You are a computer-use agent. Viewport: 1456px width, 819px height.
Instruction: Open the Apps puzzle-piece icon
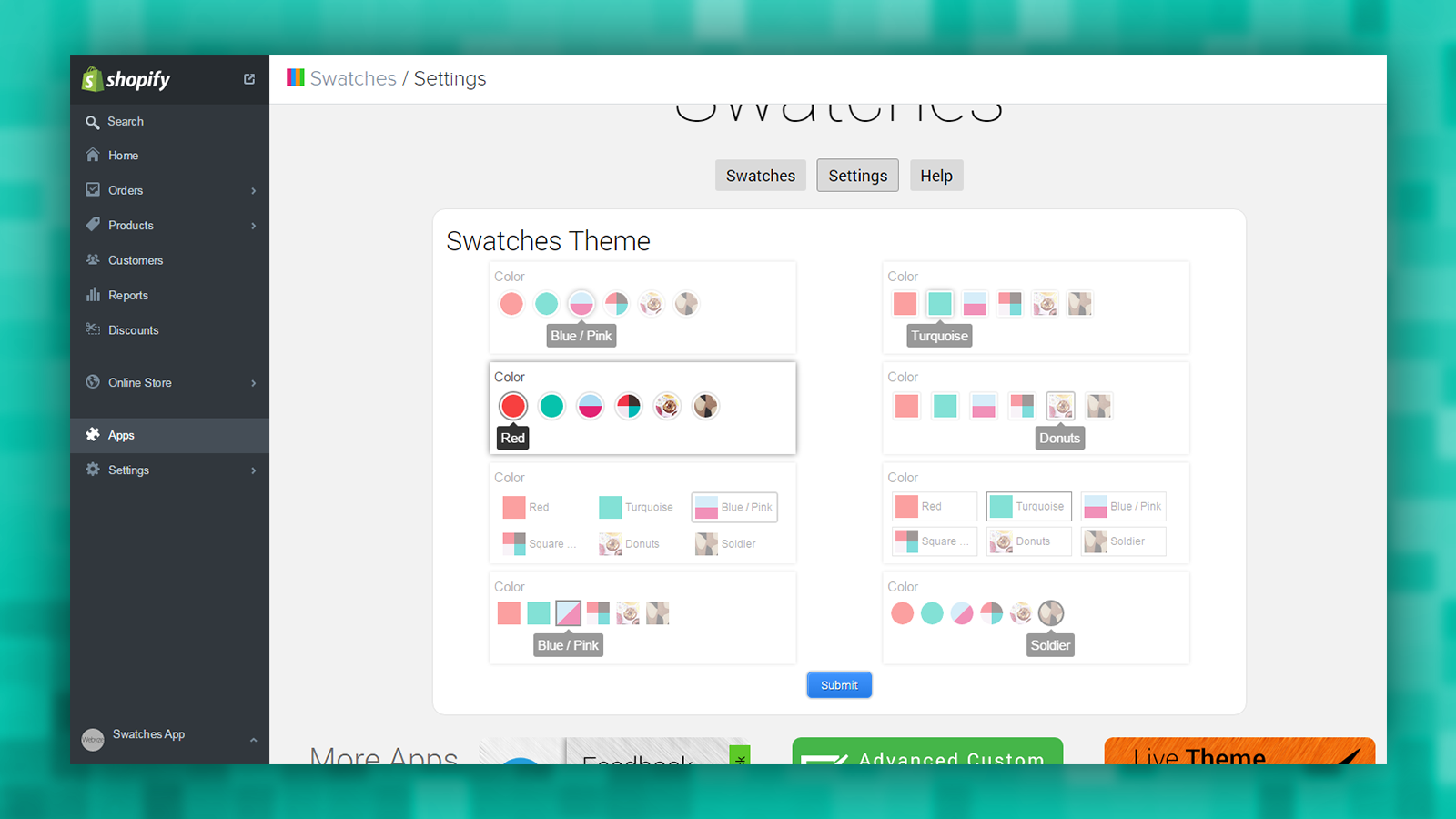coord(94,435)
